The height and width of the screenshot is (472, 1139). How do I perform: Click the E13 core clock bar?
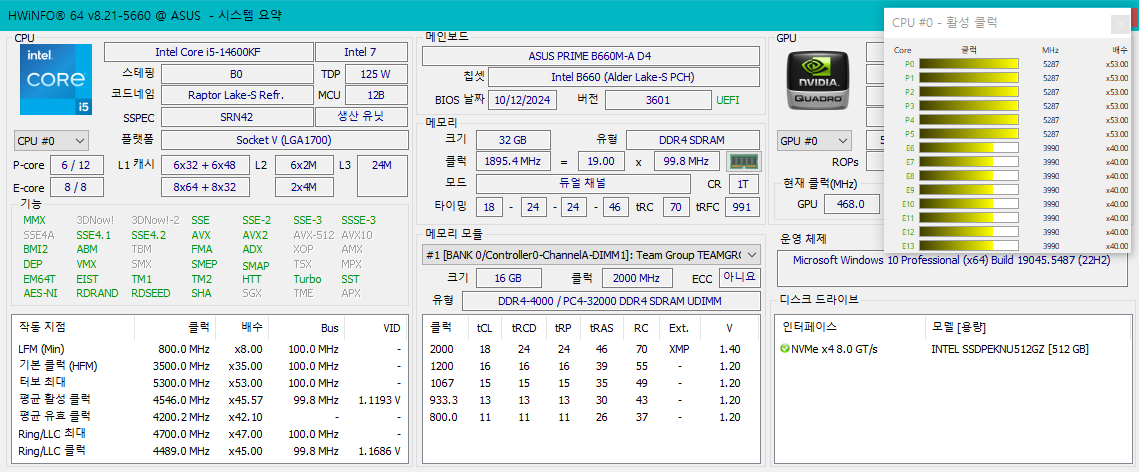click(969, 246)
